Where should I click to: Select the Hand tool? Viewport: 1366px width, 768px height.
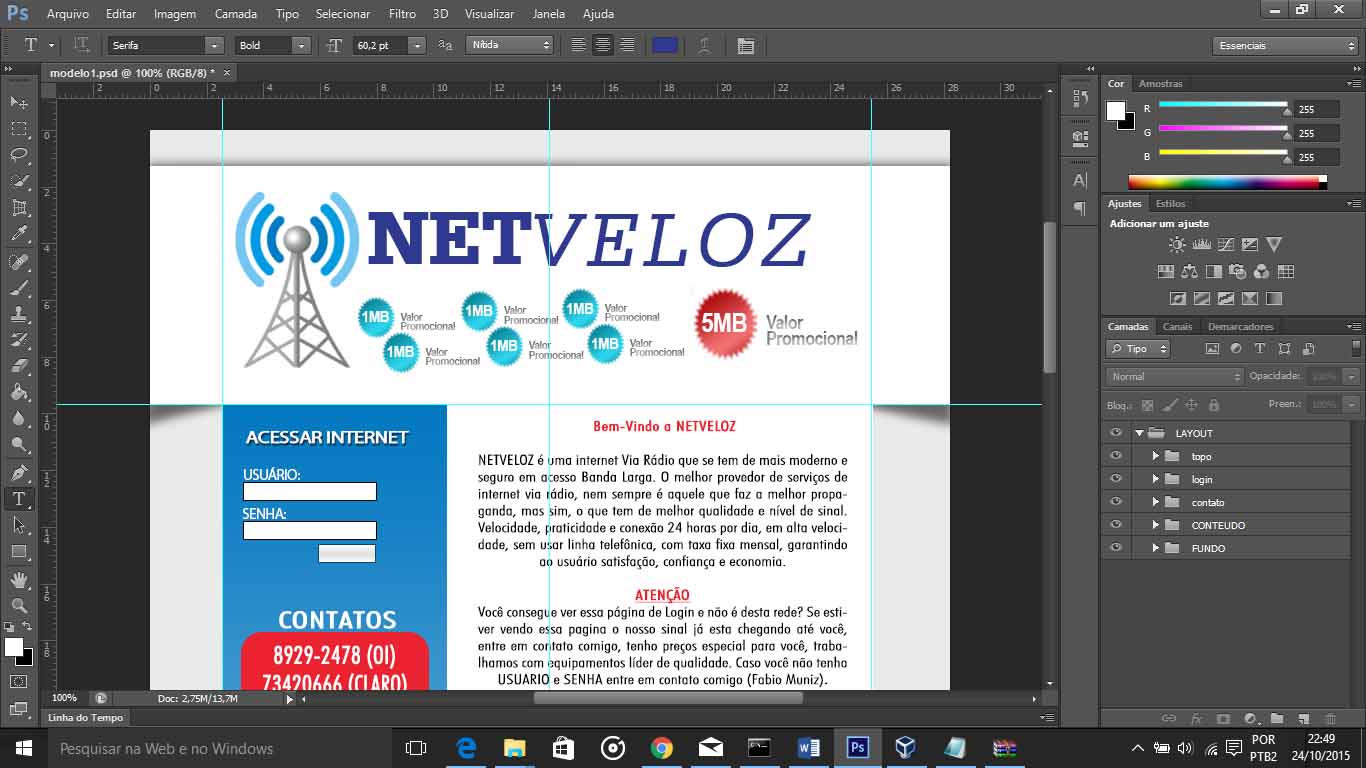coord(19,579)
